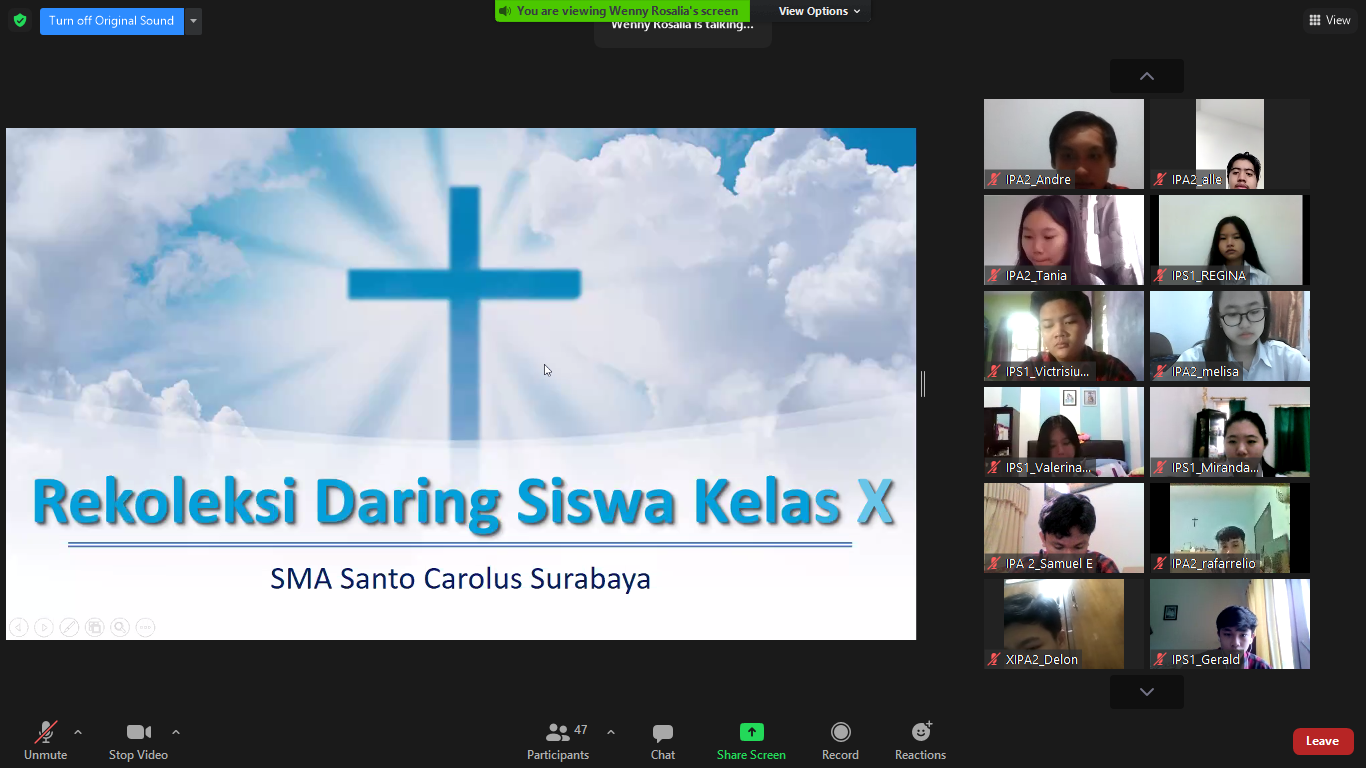Image resolution: width=1366 pixels, height=768 pixels.
Task: Click the IPA2_rafarrelio name label
Action: pos(1214,564)
